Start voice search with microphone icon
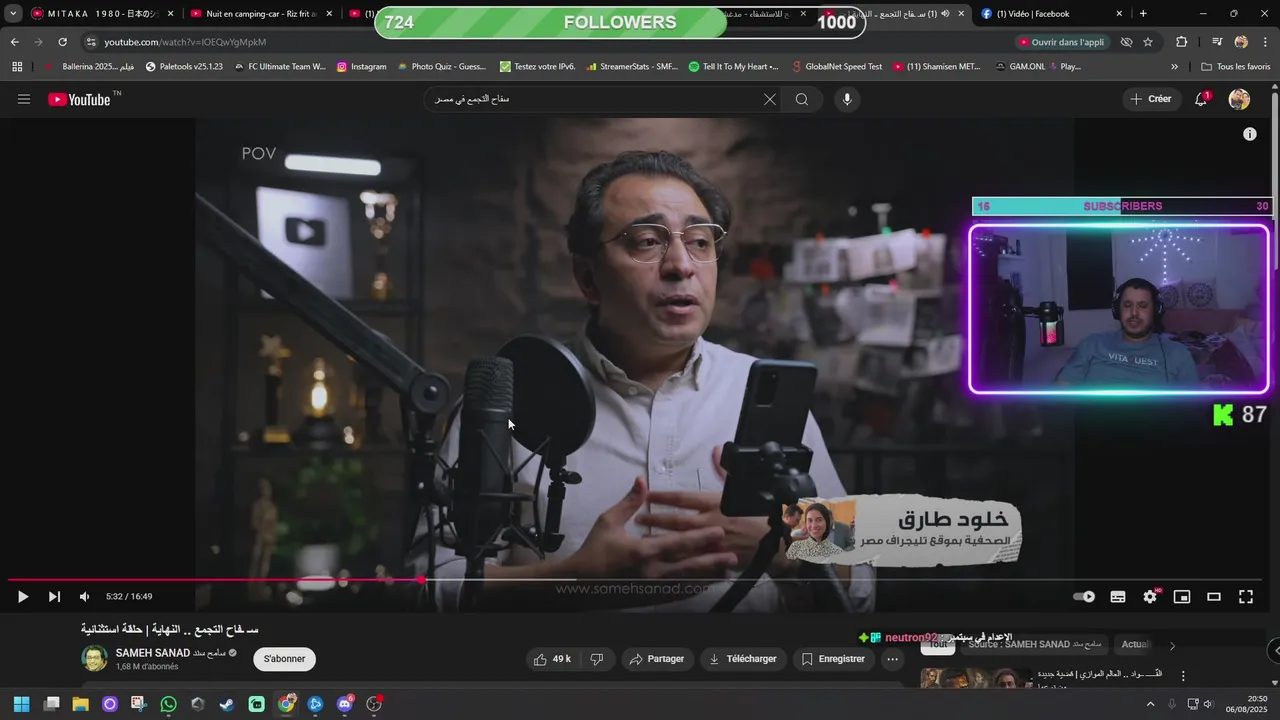 click(847, 99)
